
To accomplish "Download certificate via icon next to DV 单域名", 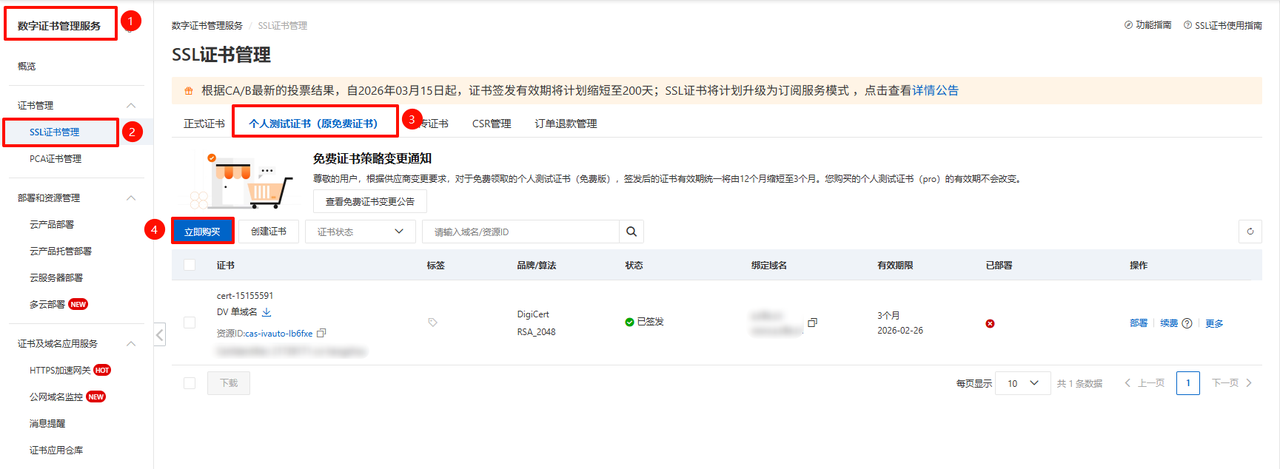I will (x=267, y=313).
